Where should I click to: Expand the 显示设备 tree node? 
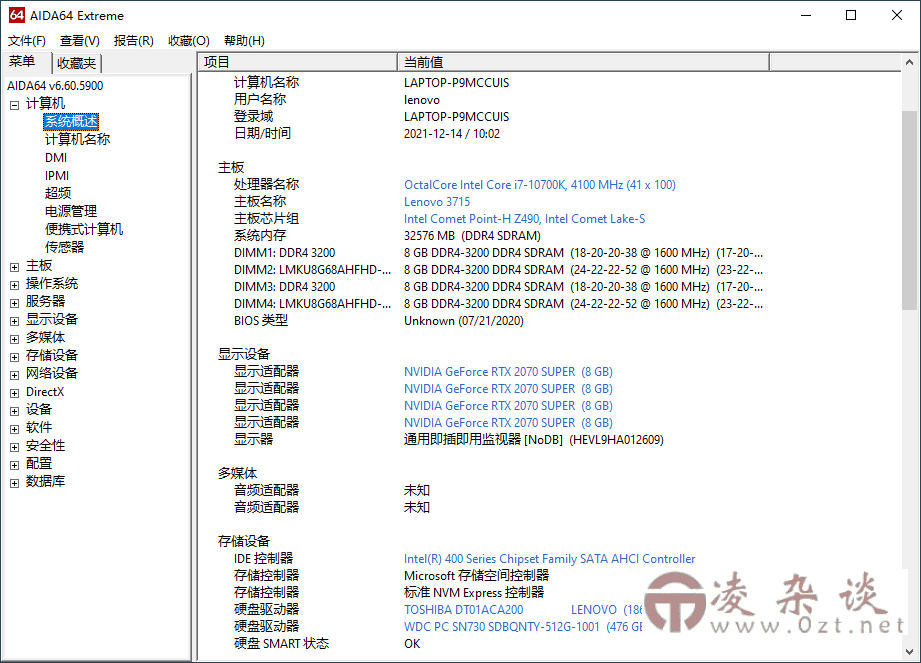click(15, 321)
